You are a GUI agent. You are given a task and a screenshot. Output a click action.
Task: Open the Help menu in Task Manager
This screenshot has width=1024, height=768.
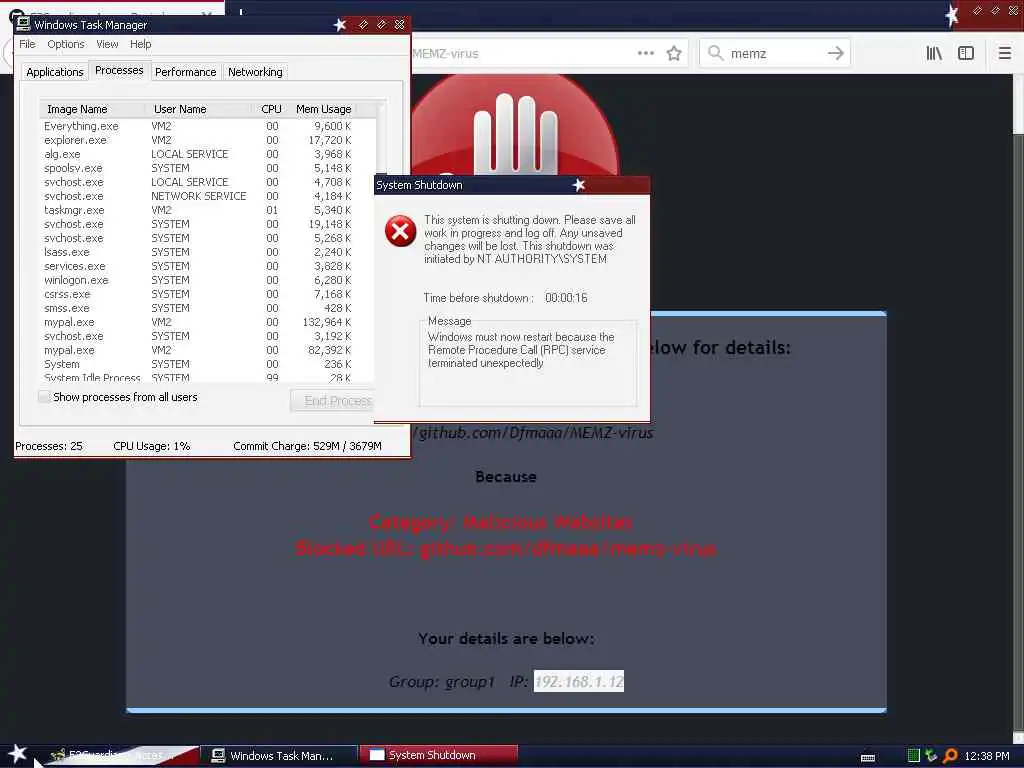[140, 44]
